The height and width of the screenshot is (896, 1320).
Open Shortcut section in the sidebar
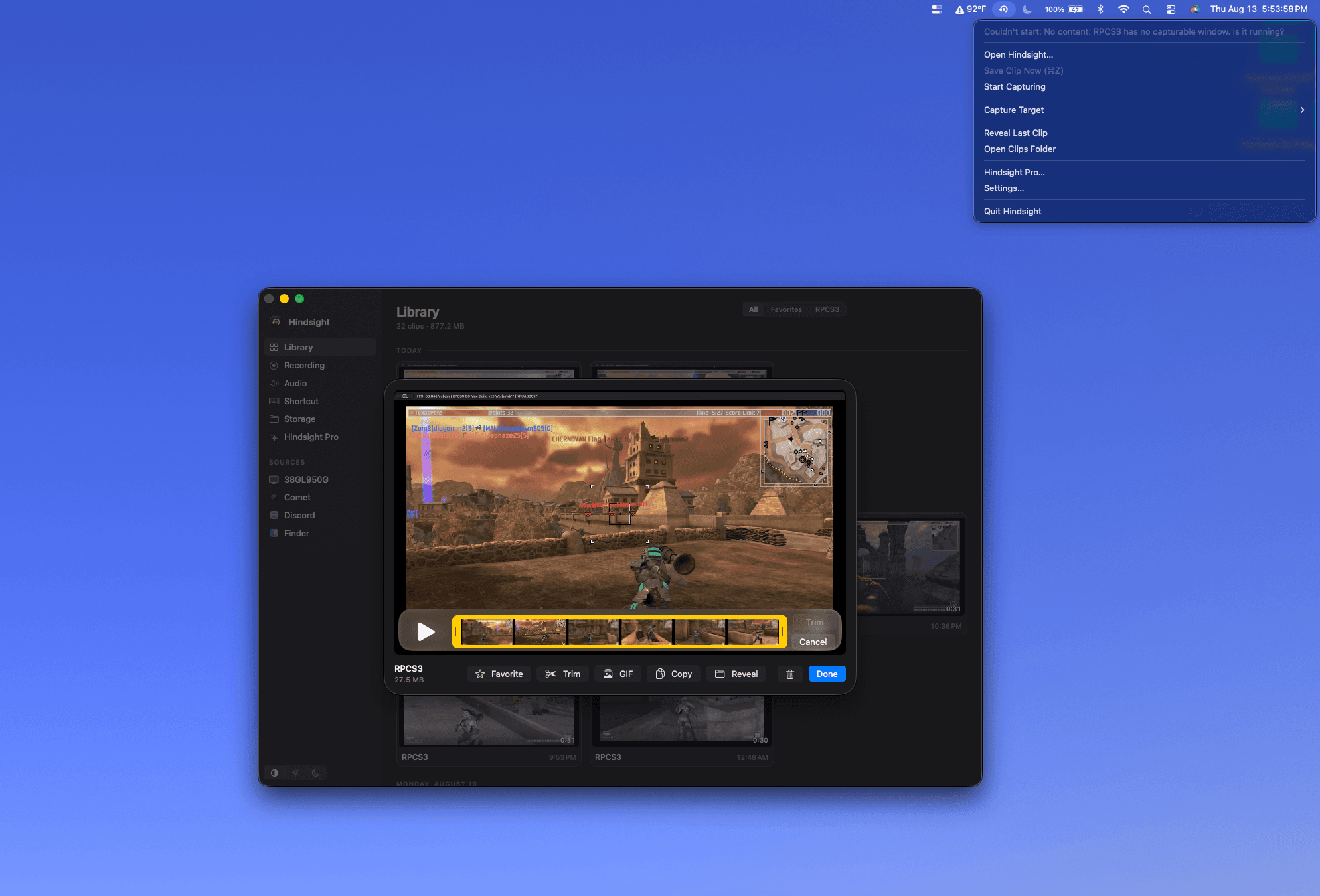tap(320, 401)
